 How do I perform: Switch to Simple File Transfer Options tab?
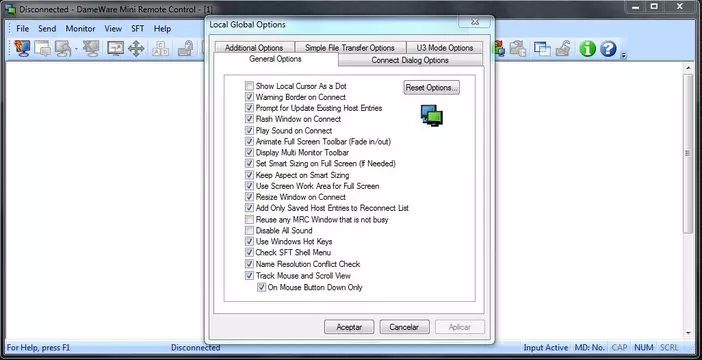[x=350, y=47]
